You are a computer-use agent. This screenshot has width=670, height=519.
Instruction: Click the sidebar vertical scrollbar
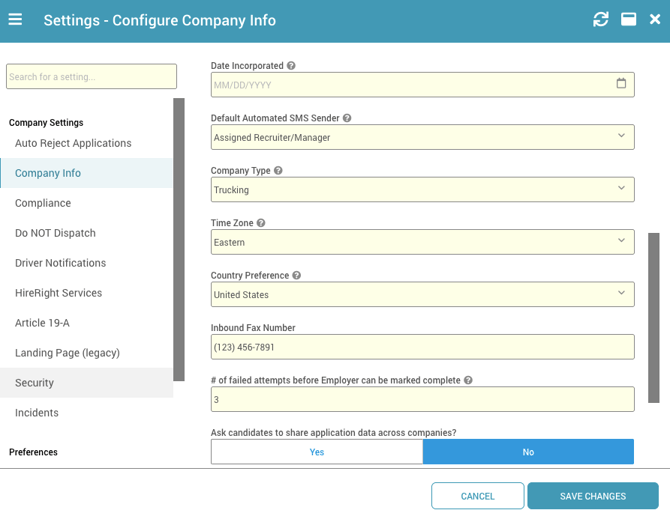coord(179,239)
